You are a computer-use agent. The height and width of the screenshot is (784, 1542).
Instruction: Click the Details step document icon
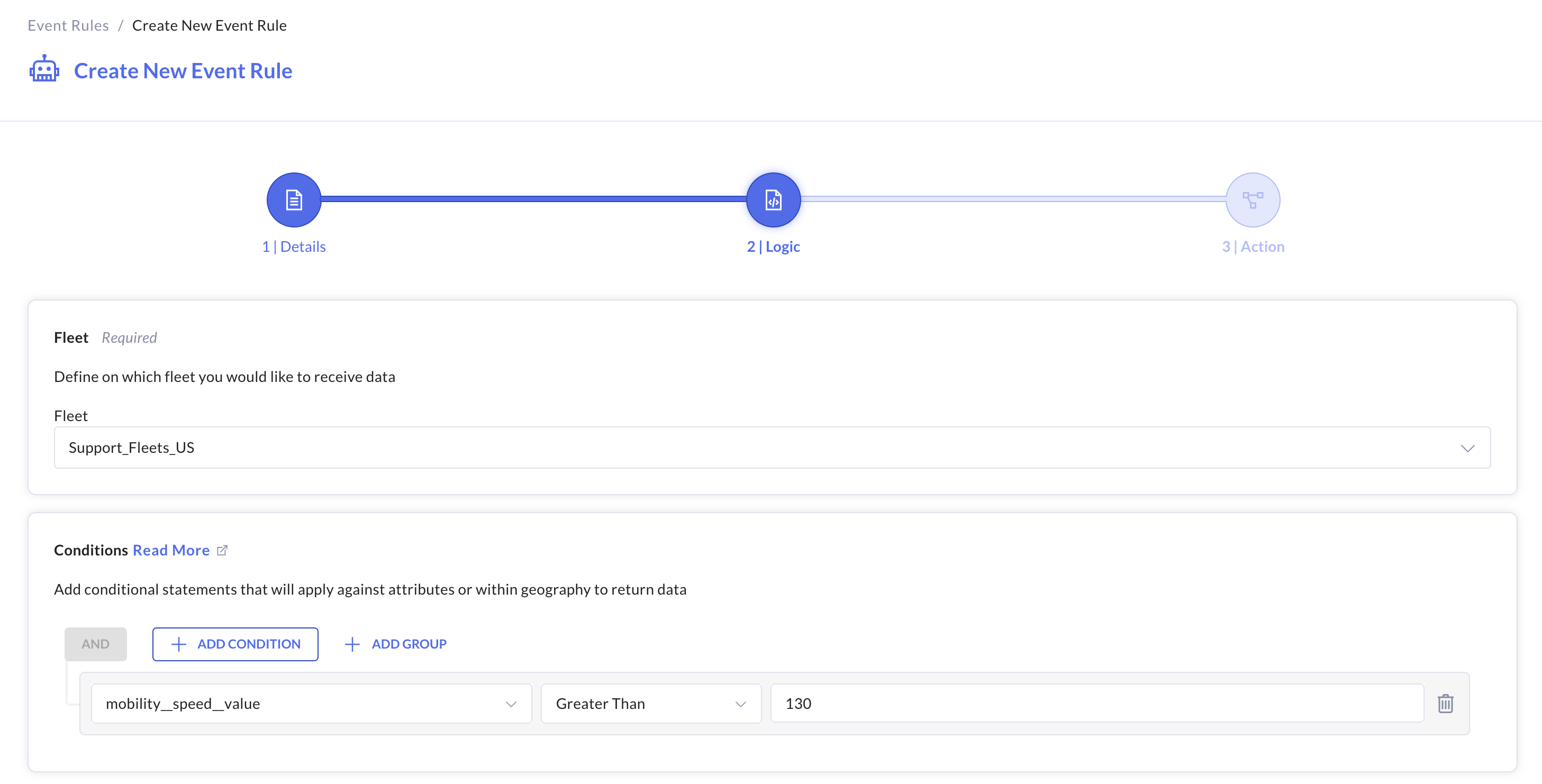293,200
